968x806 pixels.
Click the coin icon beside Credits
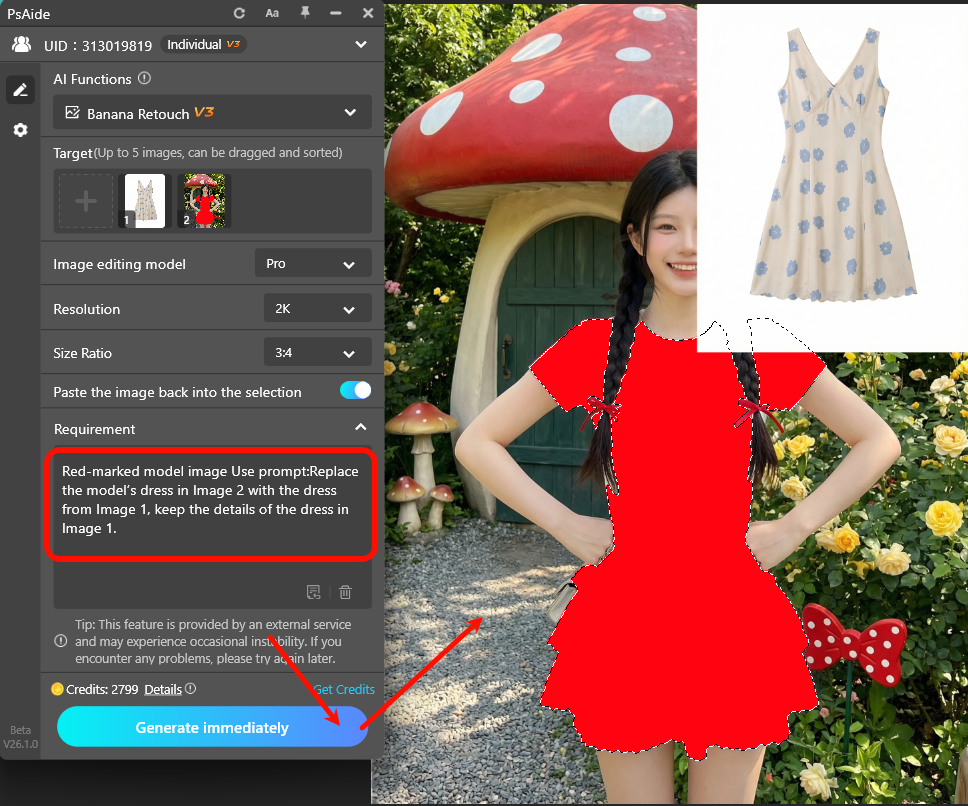[58, 689]
